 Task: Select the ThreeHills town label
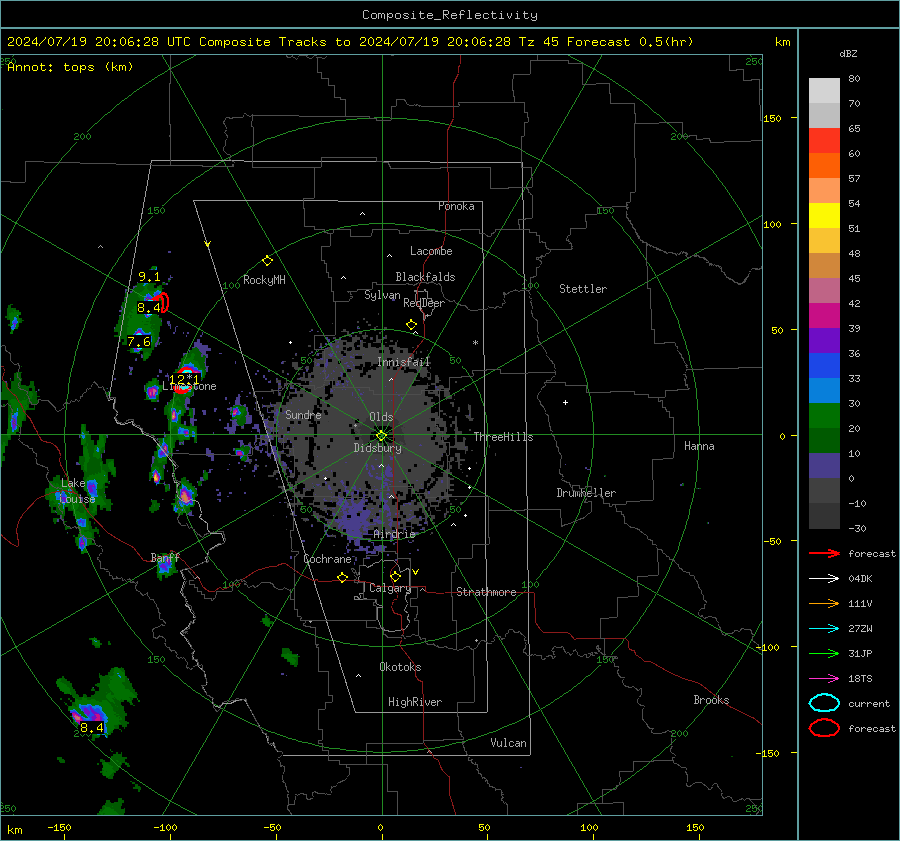(503, 437)
